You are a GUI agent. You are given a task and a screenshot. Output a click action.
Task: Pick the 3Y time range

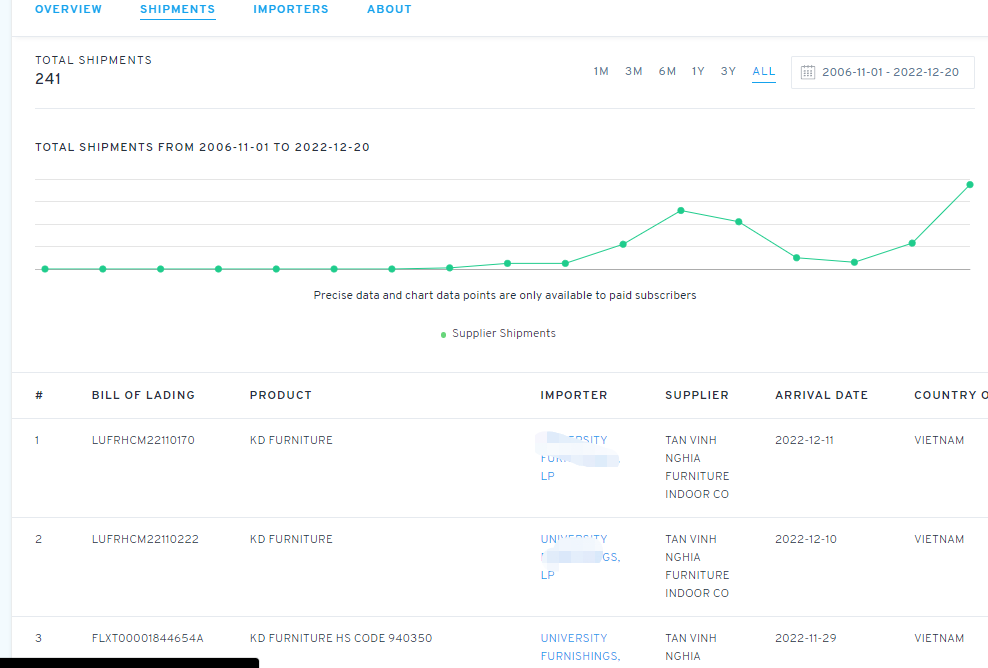point(728,71)
